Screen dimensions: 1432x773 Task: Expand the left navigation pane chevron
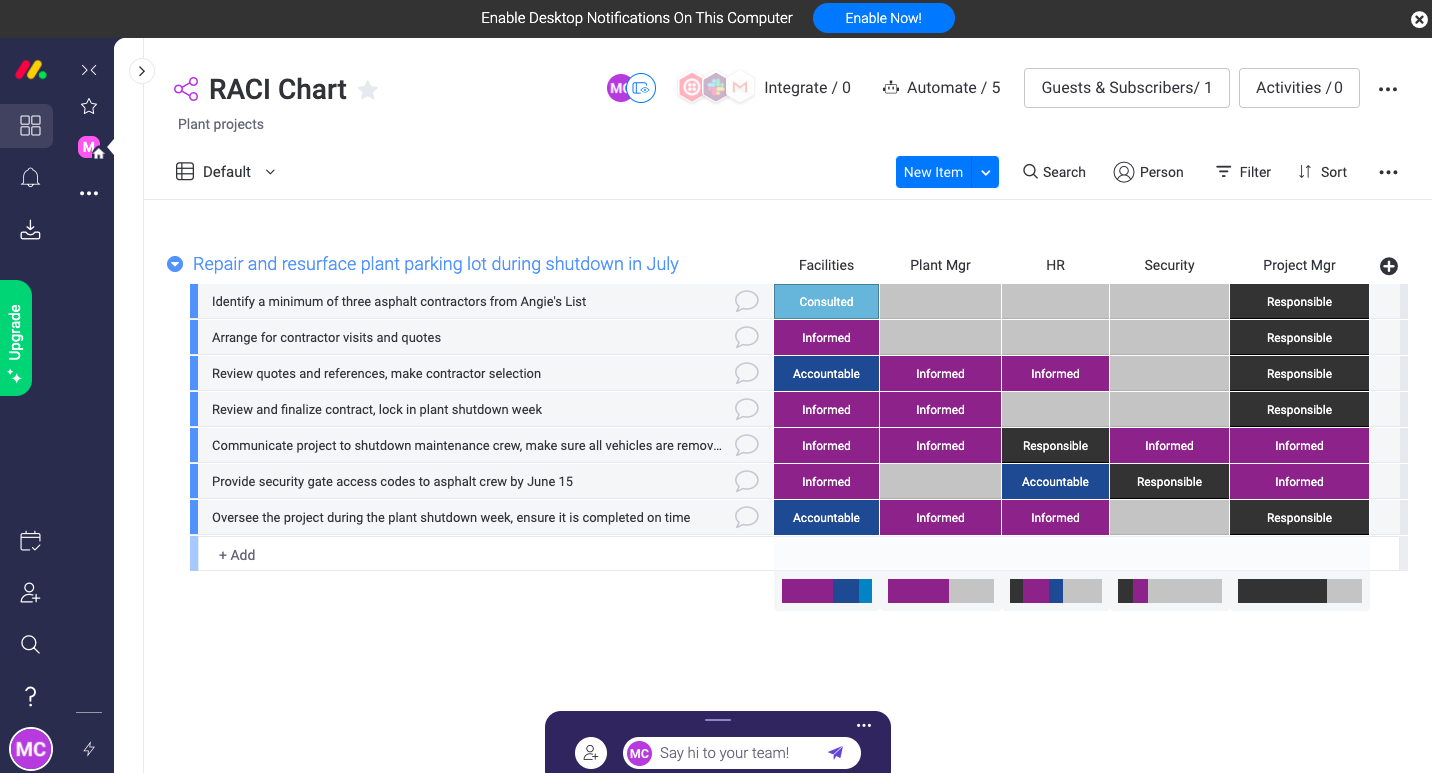142,71
